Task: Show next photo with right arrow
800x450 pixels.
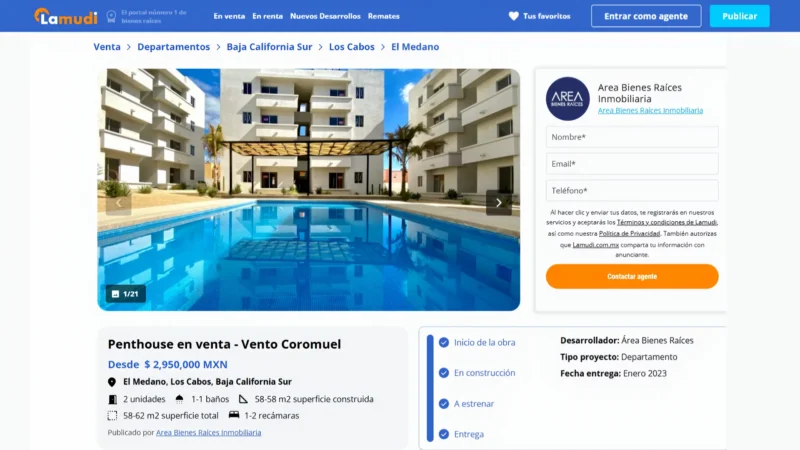Action: (x=498, y=203)
